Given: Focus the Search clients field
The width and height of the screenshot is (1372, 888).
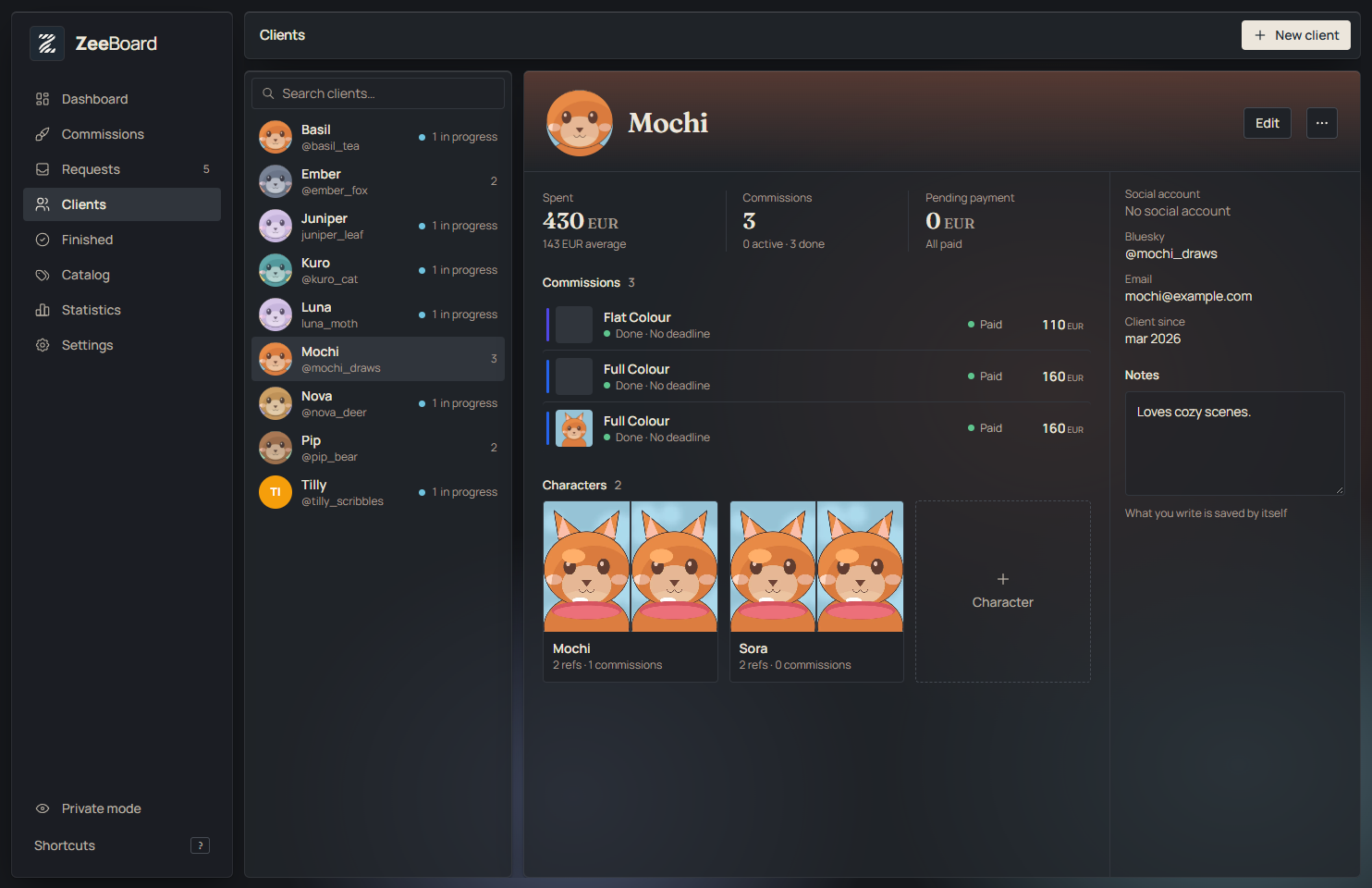Looking at the screenshot, I should tap(378, 93).
